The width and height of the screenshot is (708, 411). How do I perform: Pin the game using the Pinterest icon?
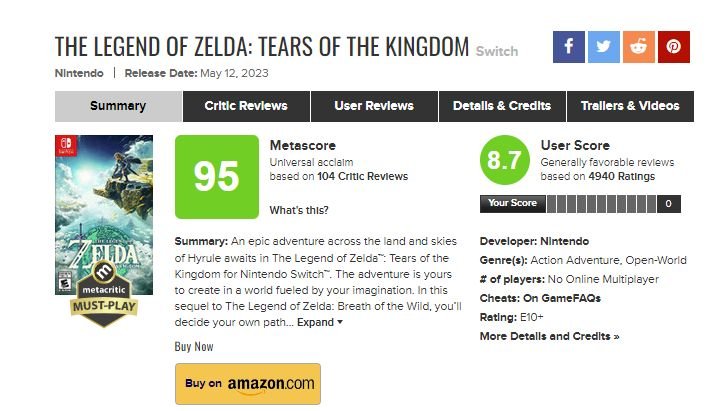673,47
